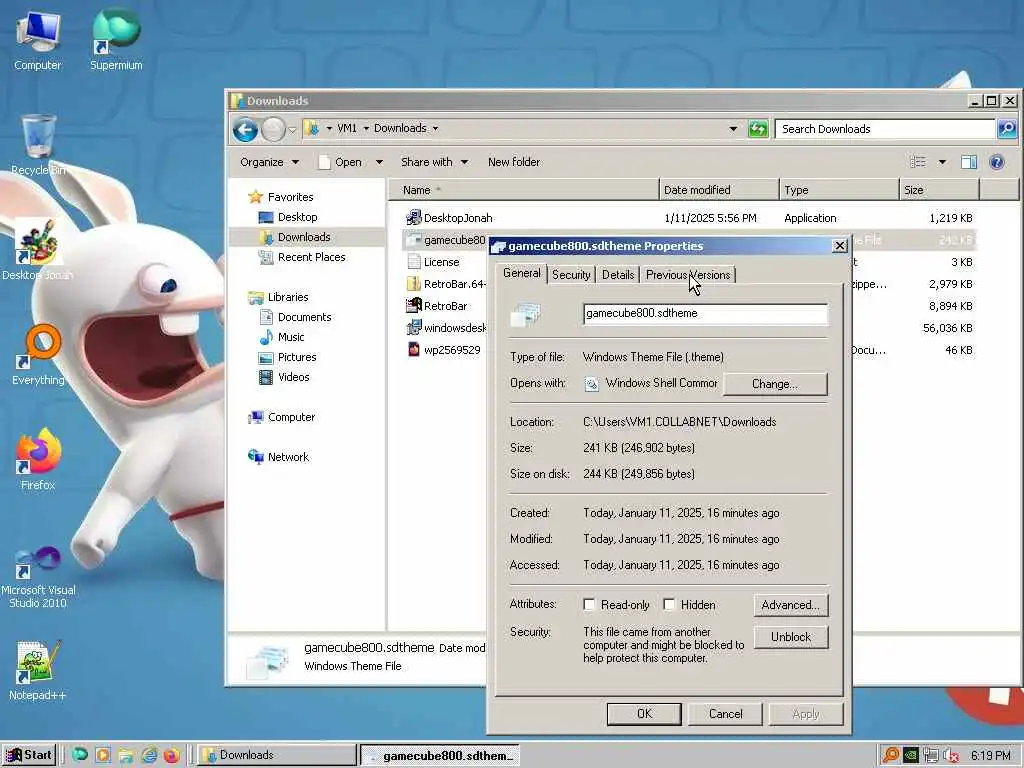Select the DesktopJonah desktop shortcut
This screenshot has height=768, width=1024.
(37, 249)
